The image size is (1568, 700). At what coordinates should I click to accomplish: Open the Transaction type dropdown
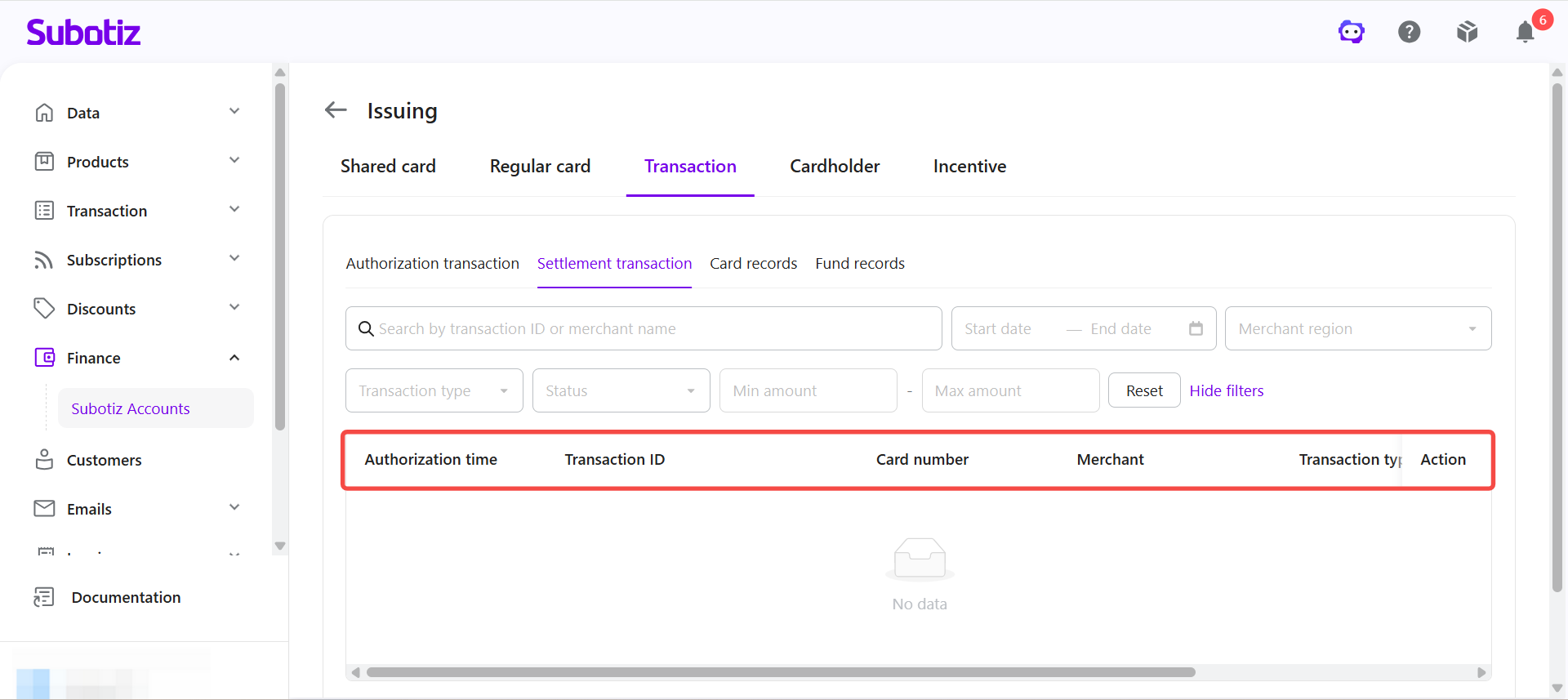click(x=434, y=390)
